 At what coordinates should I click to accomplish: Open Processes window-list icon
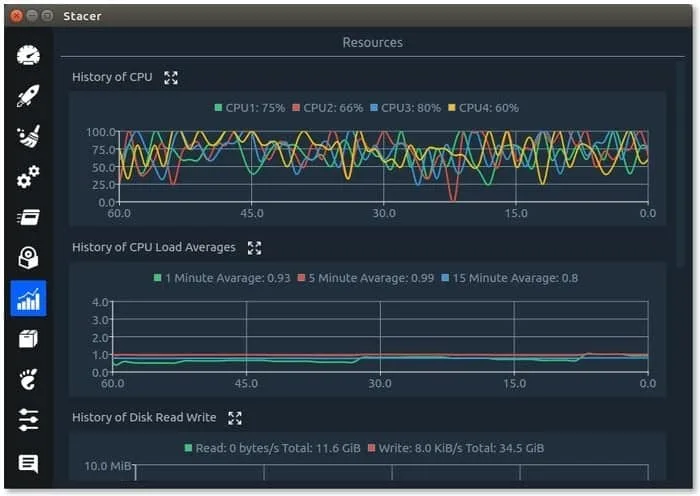(28, 217)
